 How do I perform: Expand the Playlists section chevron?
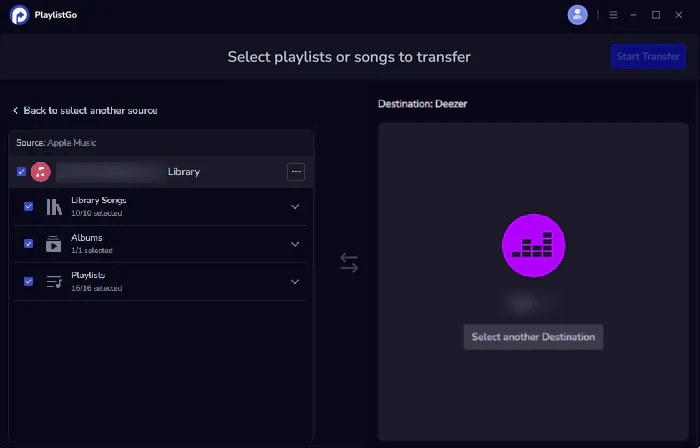pos(295,282)
